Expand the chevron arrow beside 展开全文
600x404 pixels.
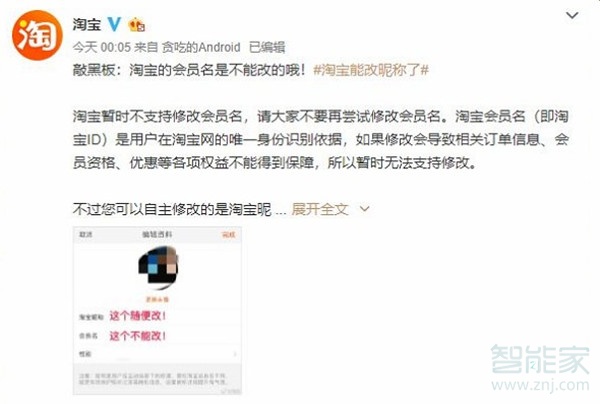[x=365, y=209]
